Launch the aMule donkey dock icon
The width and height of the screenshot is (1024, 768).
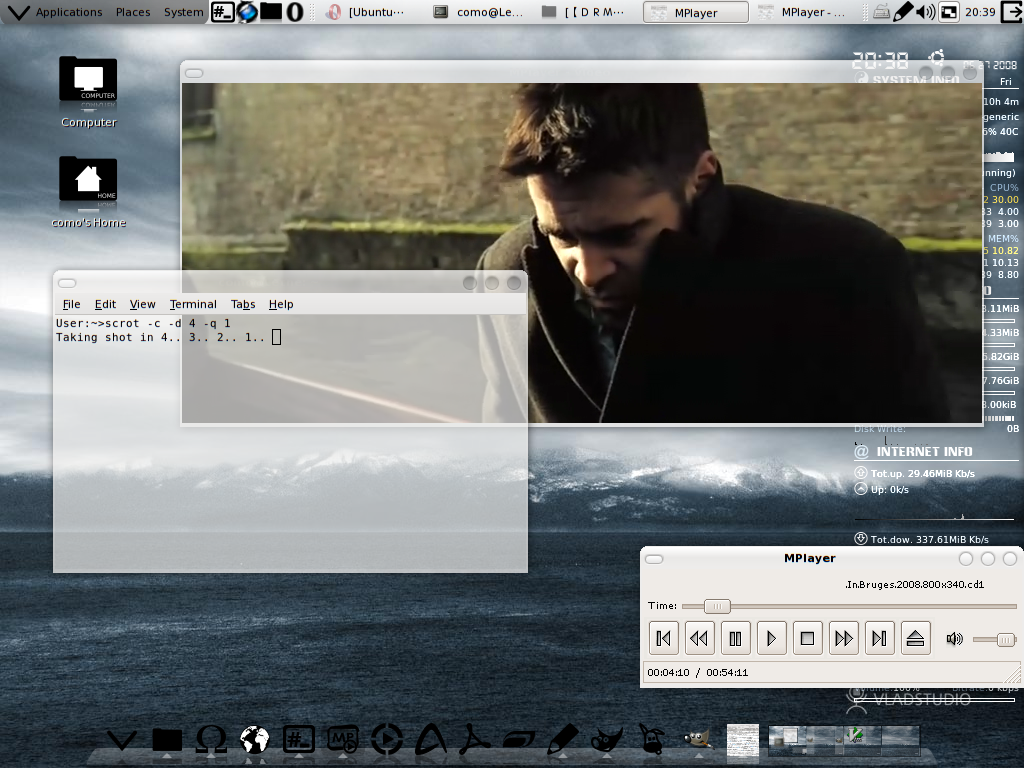651,739
